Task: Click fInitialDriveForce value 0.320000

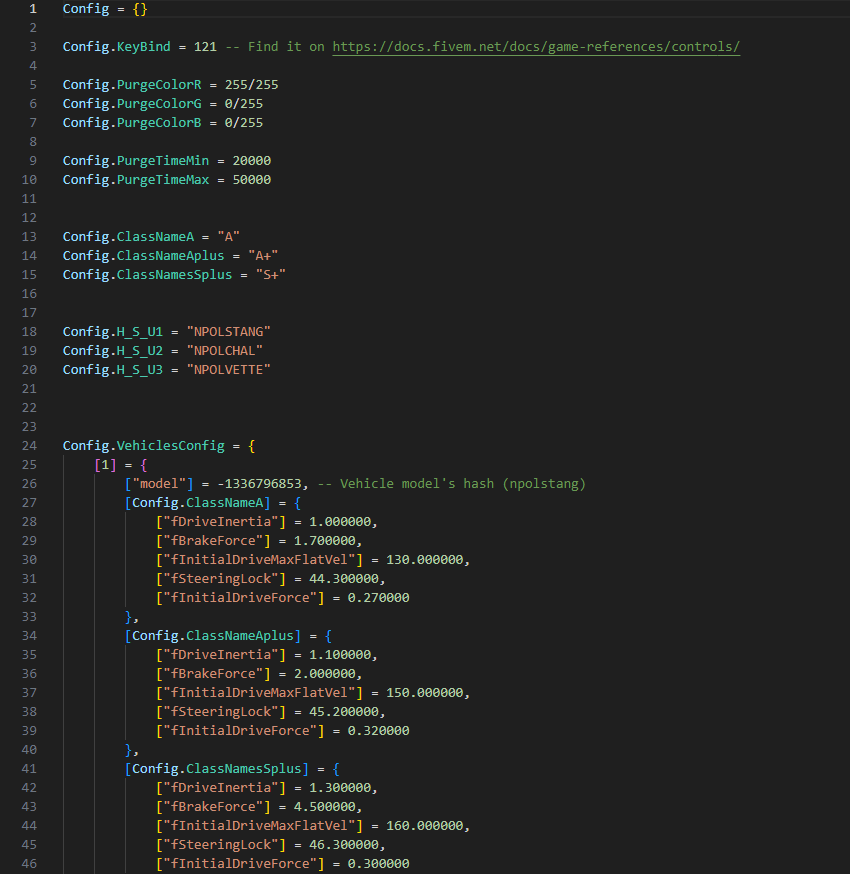Action: pos(378,731)
